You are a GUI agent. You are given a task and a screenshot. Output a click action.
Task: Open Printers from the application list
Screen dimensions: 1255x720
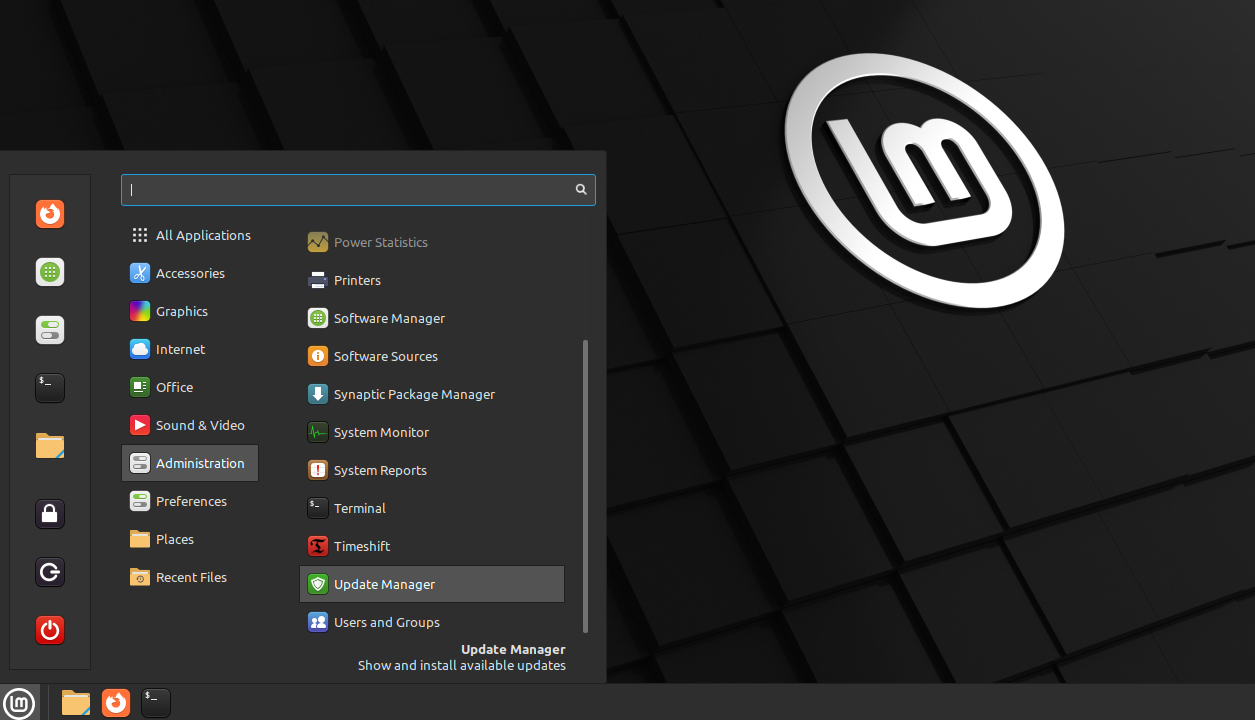point(432,280)
